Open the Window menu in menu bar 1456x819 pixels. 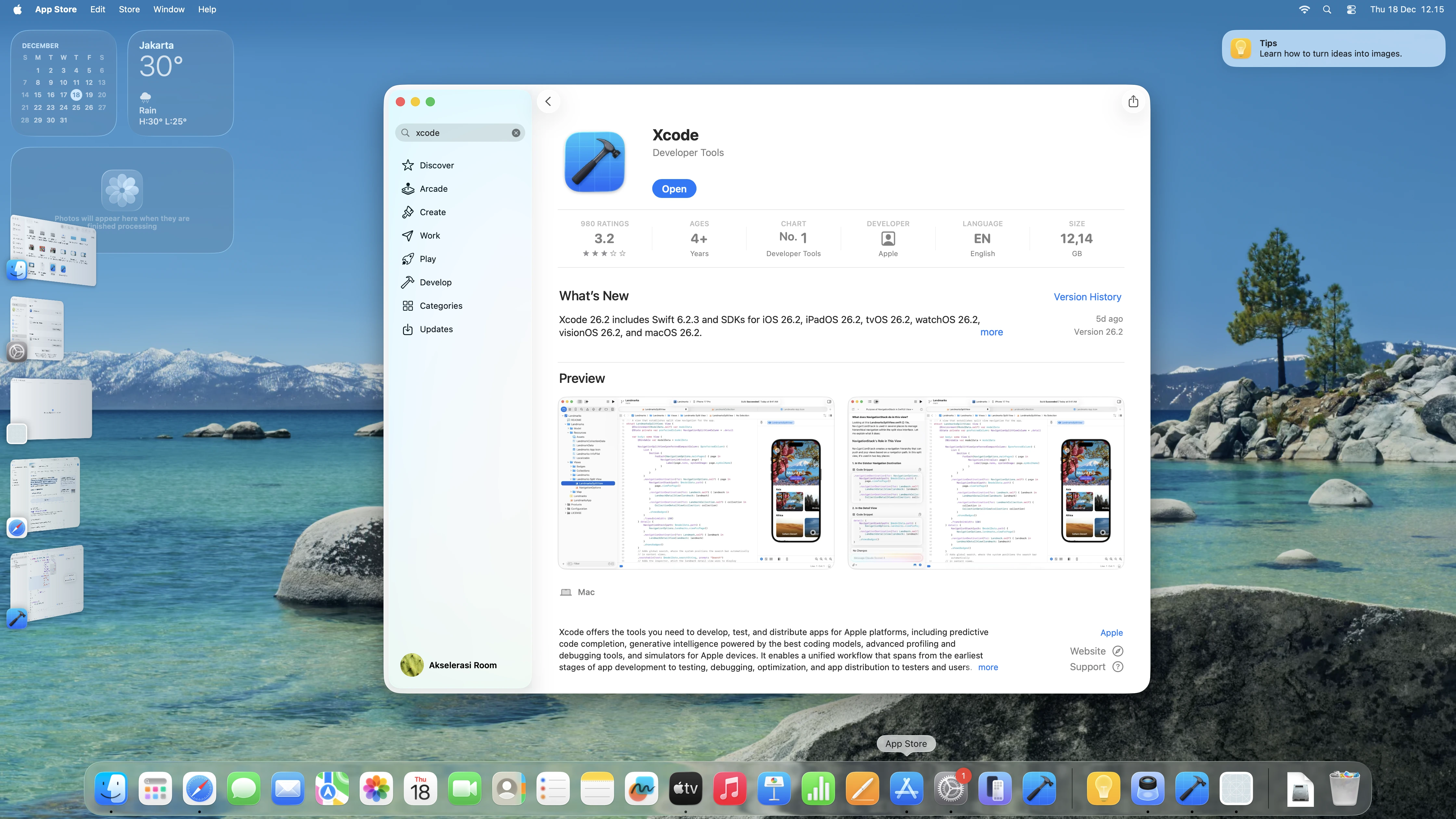click(168, 10)
